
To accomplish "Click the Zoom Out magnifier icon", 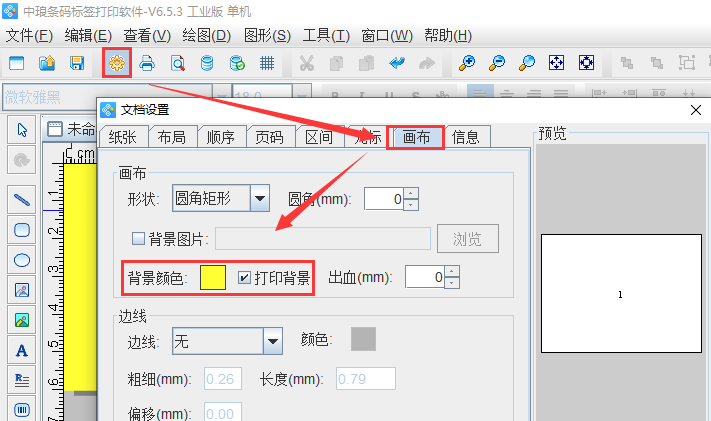I will click(x=497, y=63).
